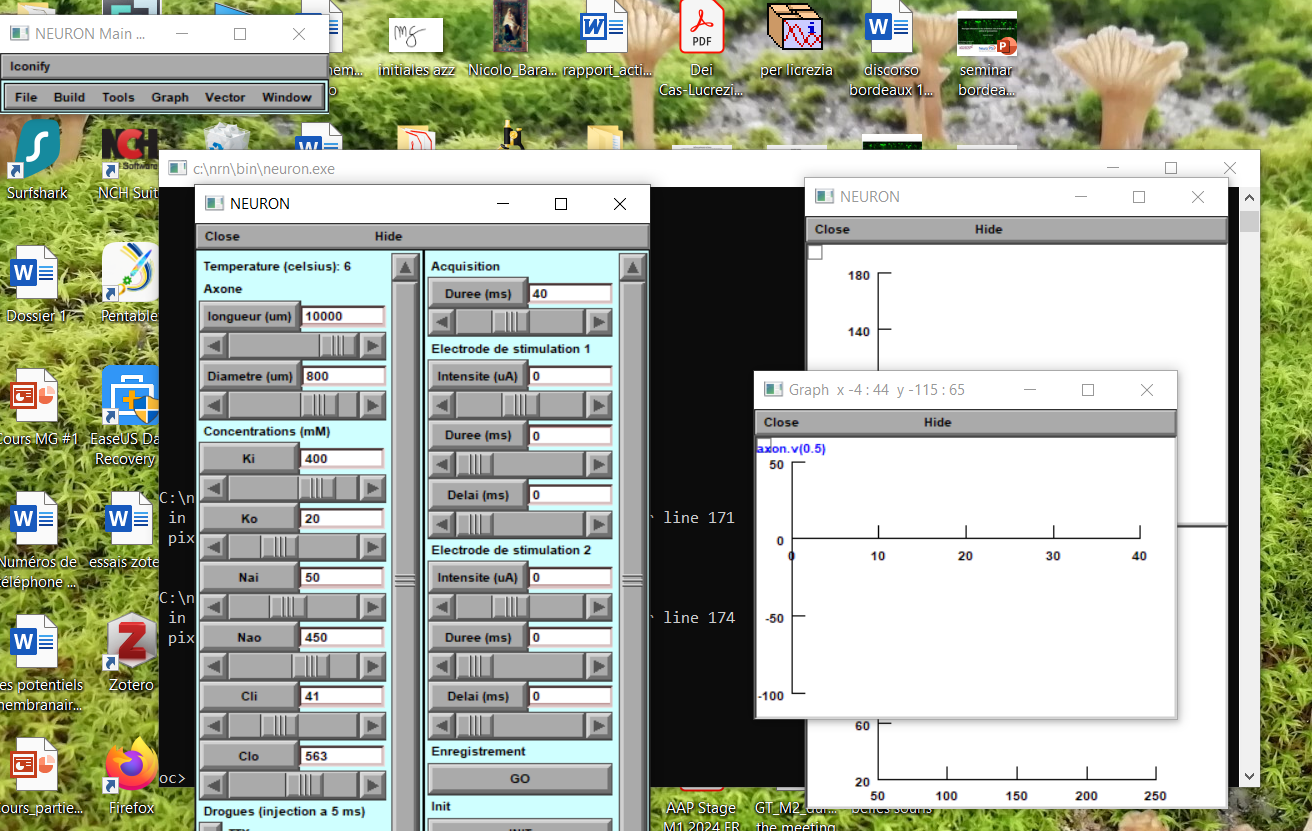This screenshot has width=1312, height=831.
Task: Click the left panel scrollbar up arrow
Action: click(x=405, y=267)
